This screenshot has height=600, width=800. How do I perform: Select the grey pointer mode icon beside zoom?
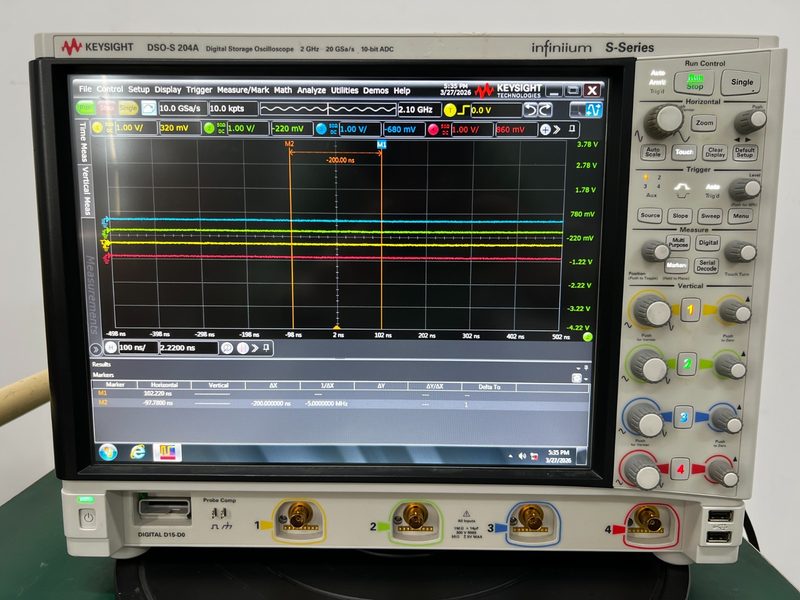pos(578,110)
